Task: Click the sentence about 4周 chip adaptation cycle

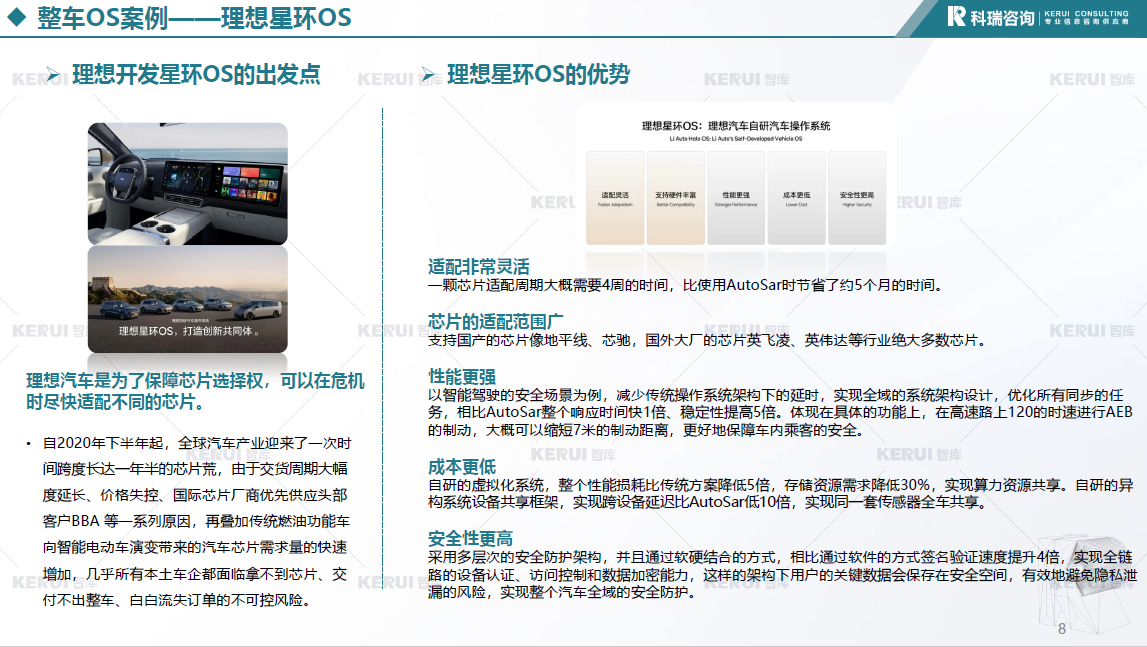Action: point(687,285)
